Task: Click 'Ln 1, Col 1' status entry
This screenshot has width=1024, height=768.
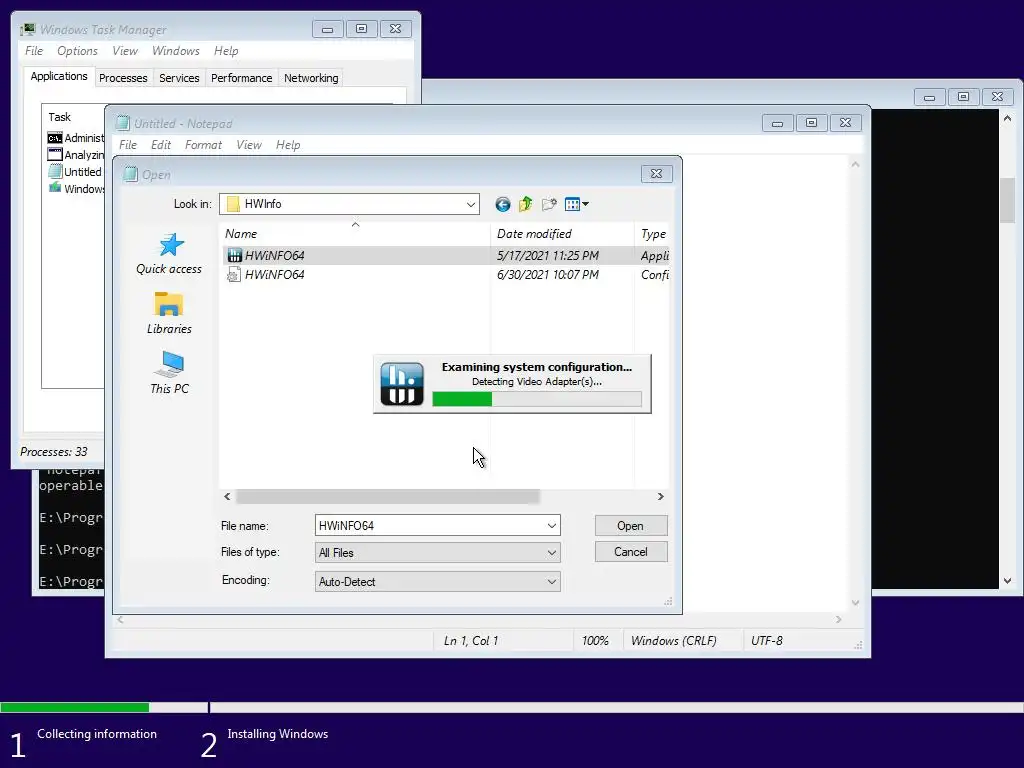Action: click(x=471, y=641)
